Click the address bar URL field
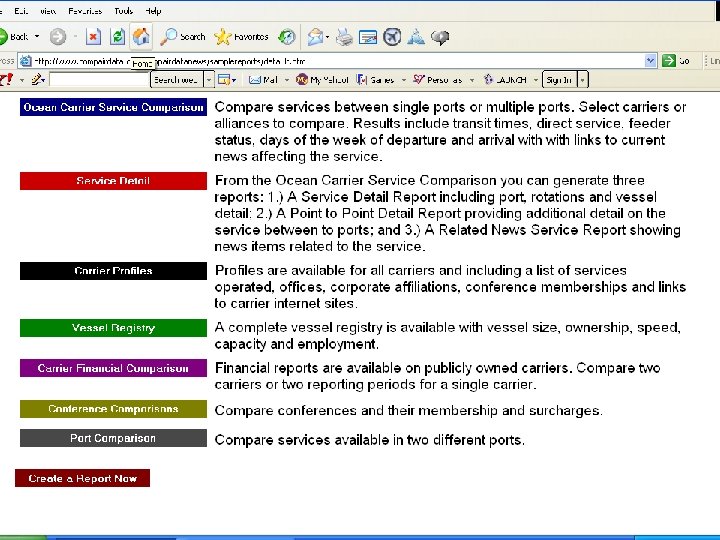Image resolution: width=720 pixels, height=540 pixels. [338, 61]
